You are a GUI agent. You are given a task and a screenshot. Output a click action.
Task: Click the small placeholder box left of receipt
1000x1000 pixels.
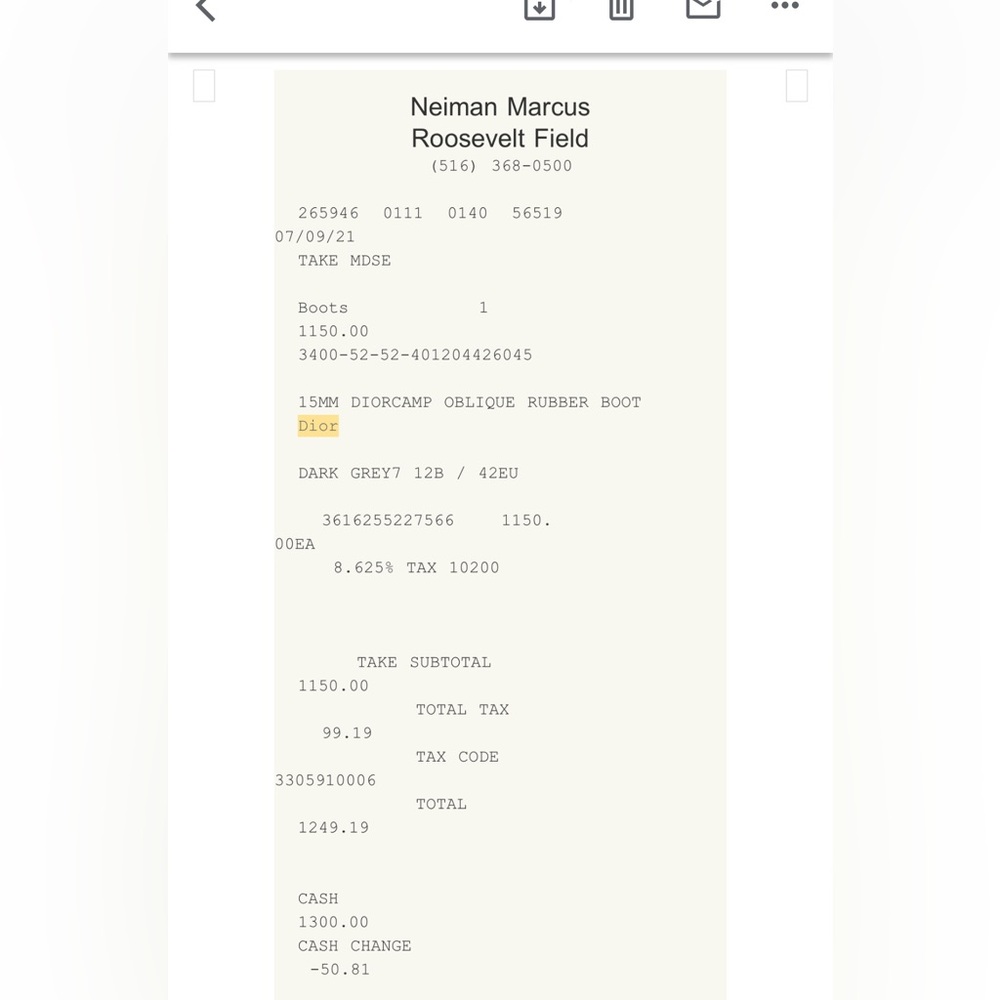click(x=204, y=86)
